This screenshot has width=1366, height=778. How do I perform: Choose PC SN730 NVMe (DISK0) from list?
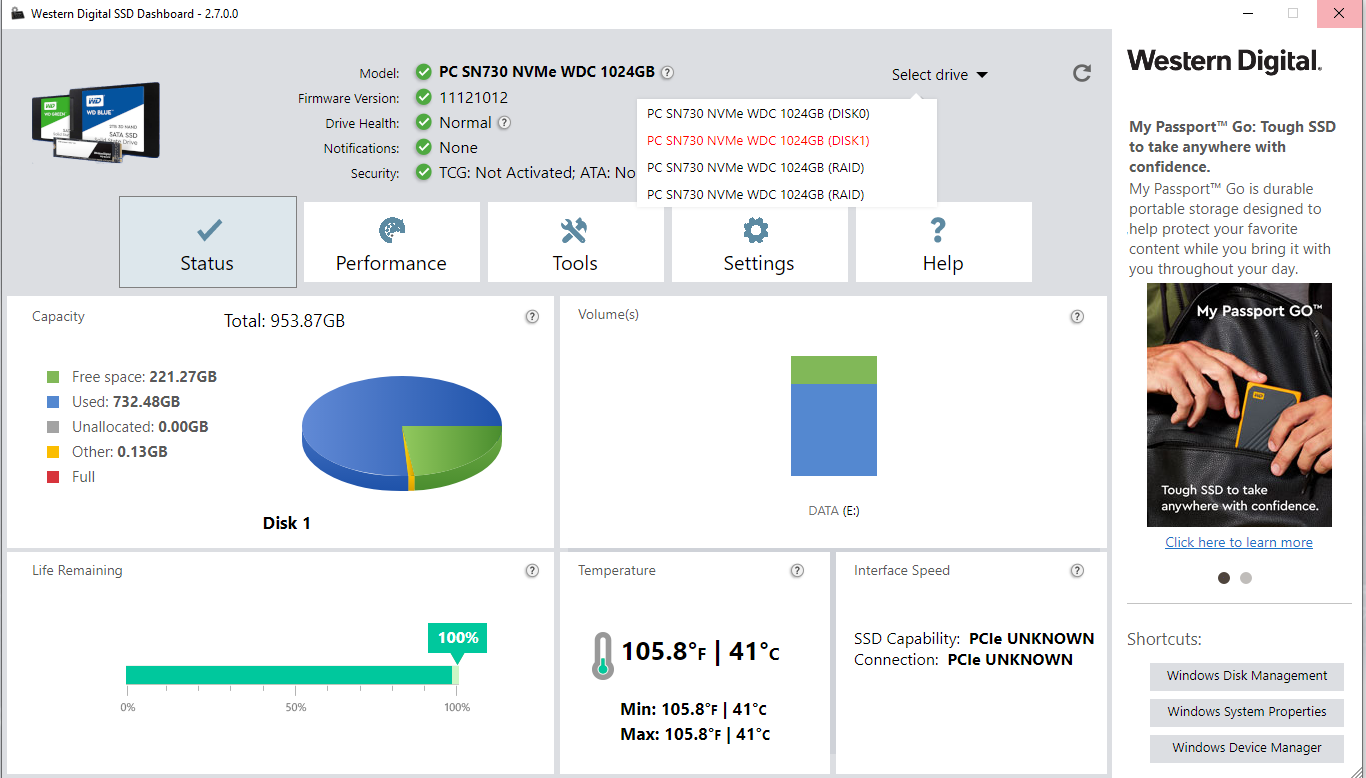pyautogui.click(x=786, y=114)
